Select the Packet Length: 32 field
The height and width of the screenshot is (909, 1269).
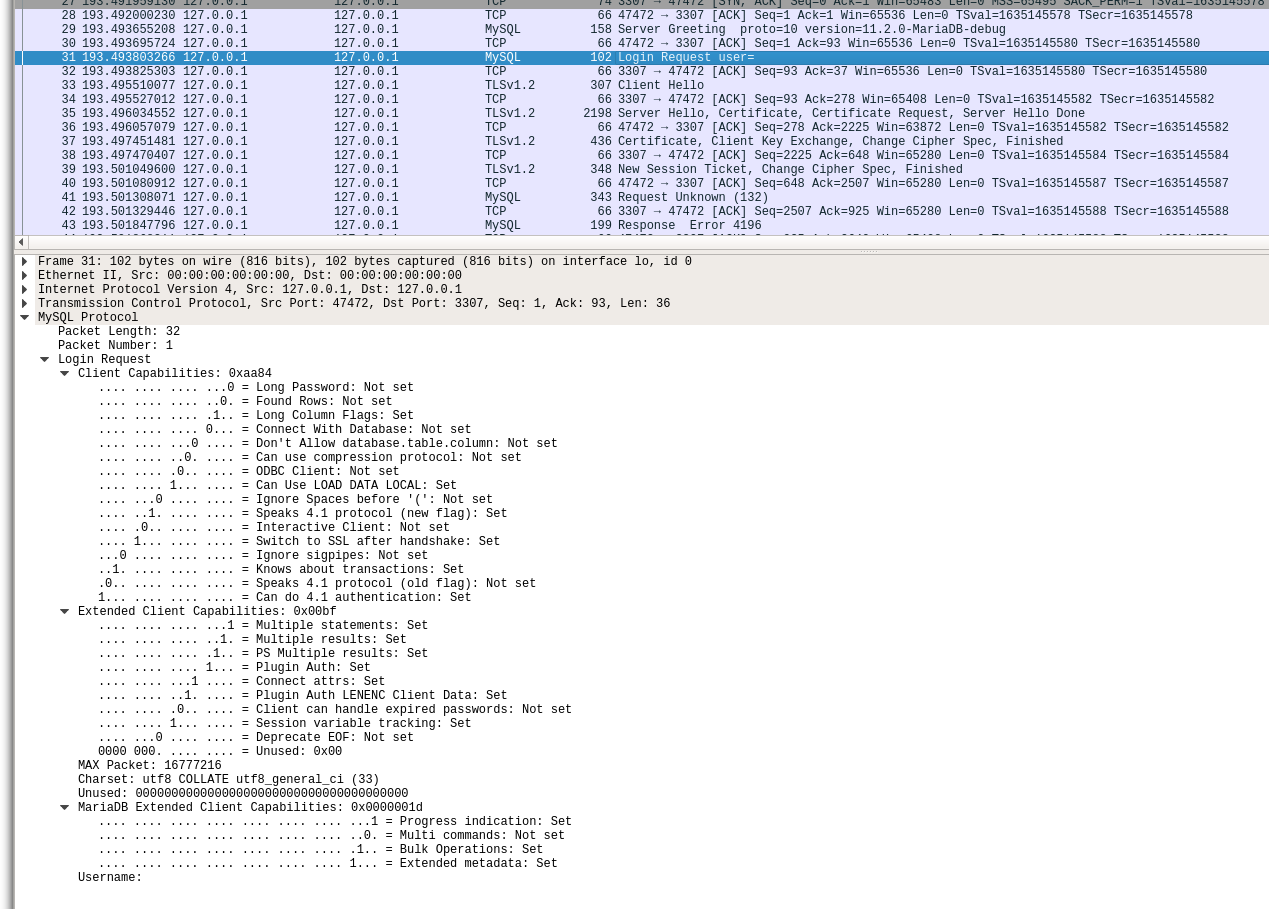click(119, 332)
